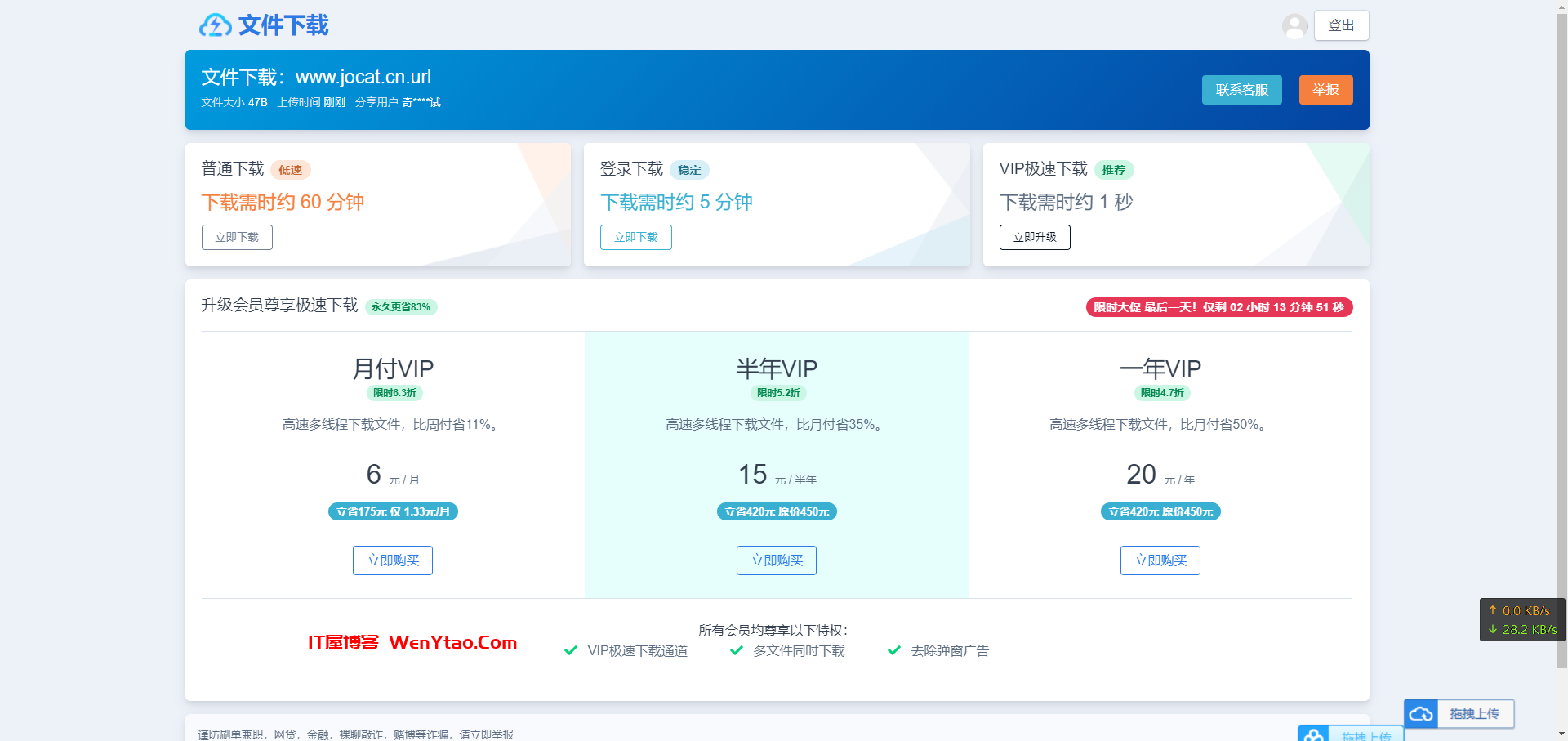Click the 一年VIP plan heading

(1160, 368)
